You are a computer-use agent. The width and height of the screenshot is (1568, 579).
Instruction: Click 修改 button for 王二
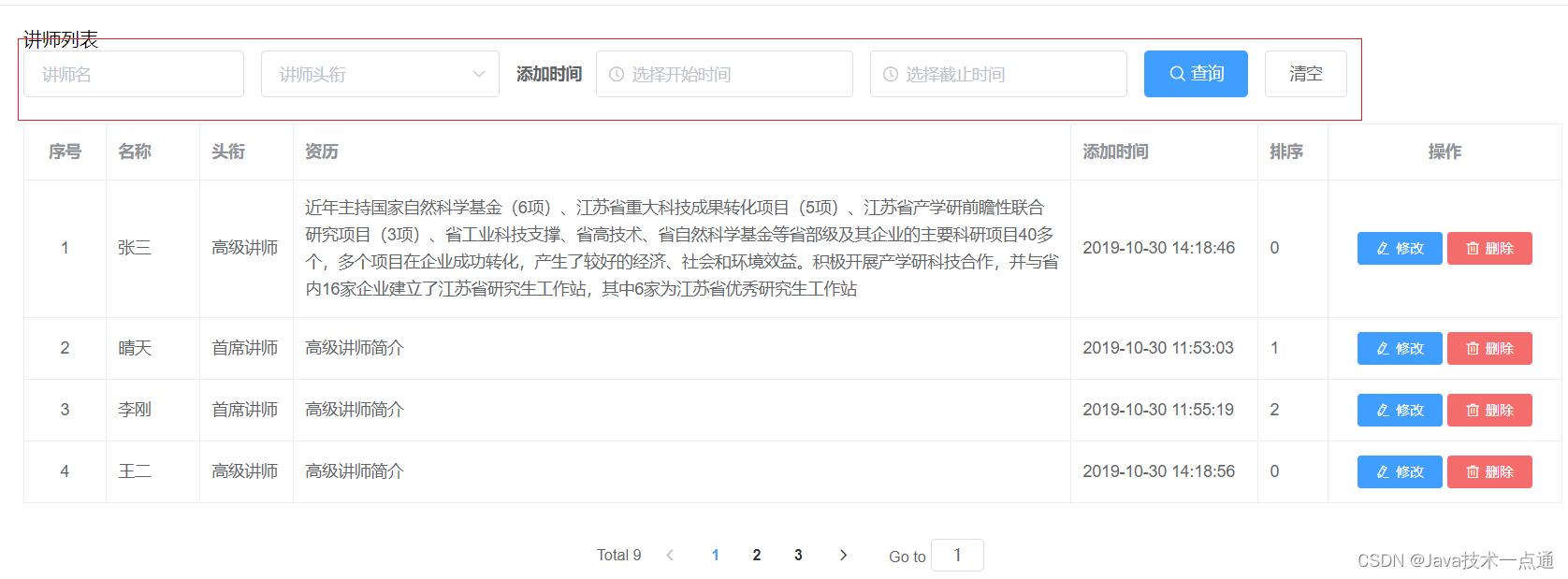point(1400,471)
